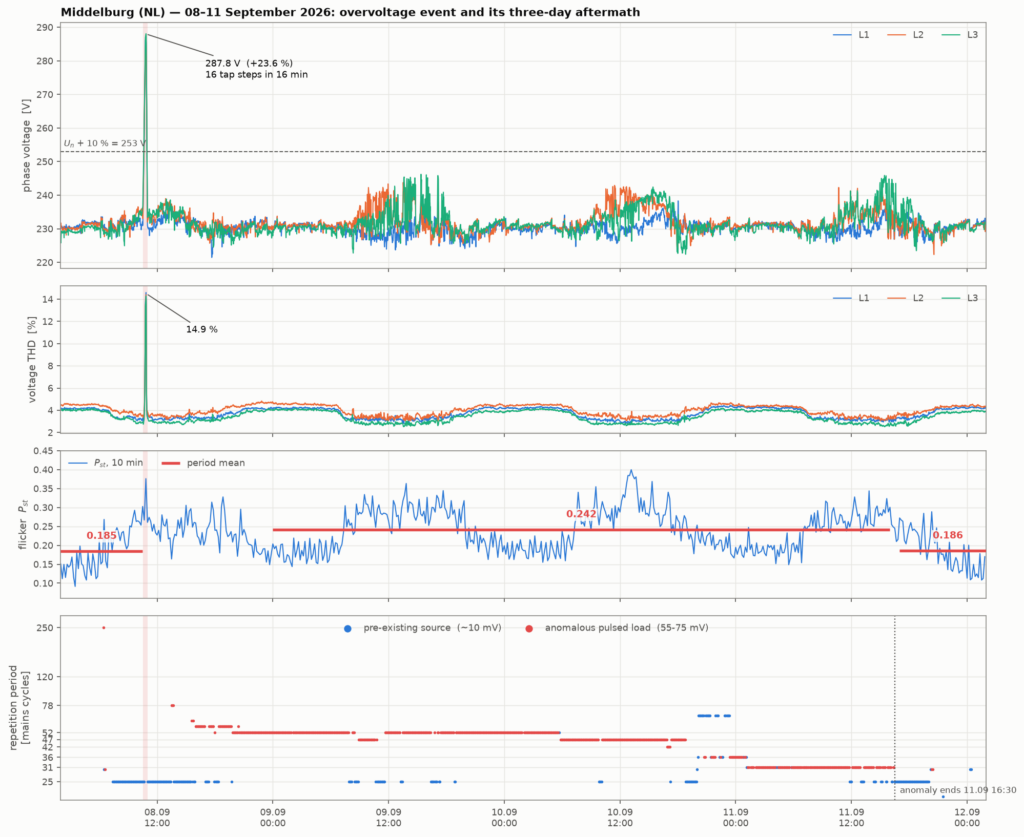1024x837 pixels.
Task: Click the 0.185 flicker mean label
Action: point(101,535)
